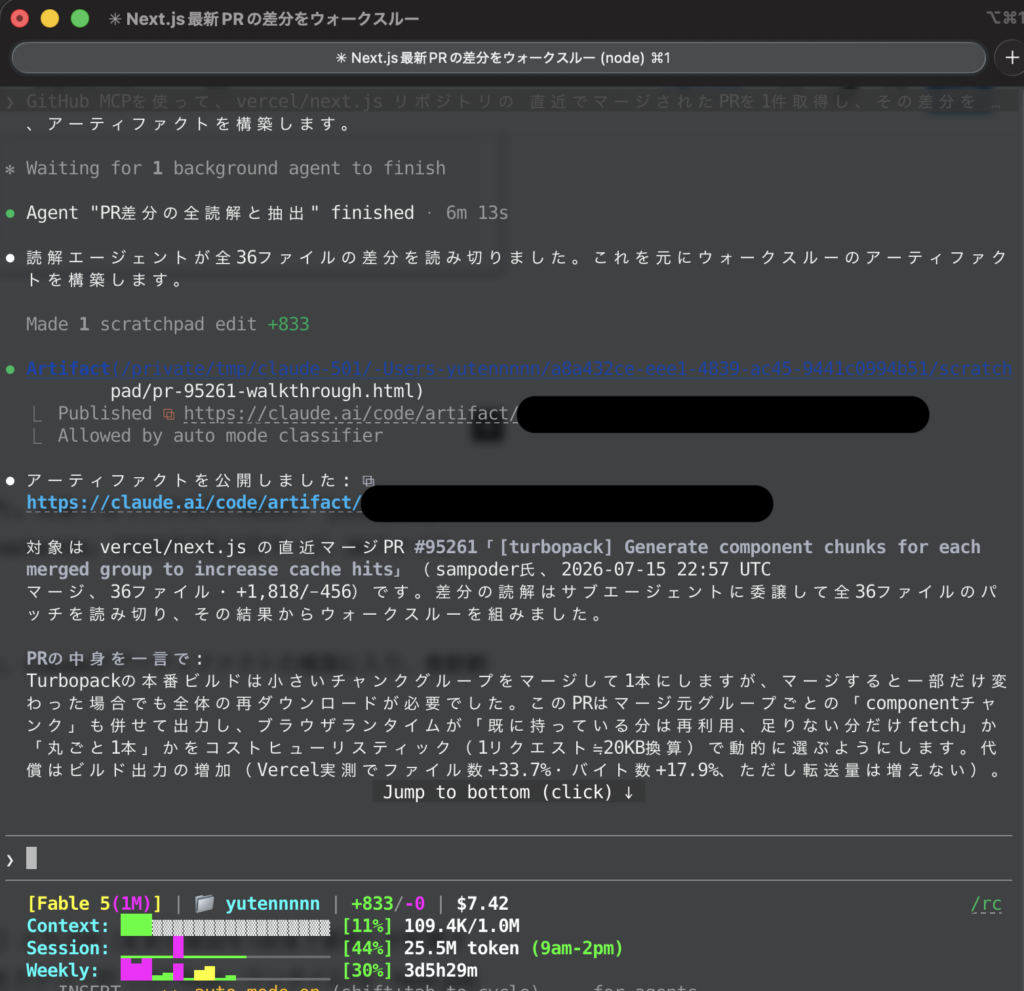This screenshot has width=1024, height=991.
Task: Open the Artifact scratchpad file path link
Action: (519, 369)
